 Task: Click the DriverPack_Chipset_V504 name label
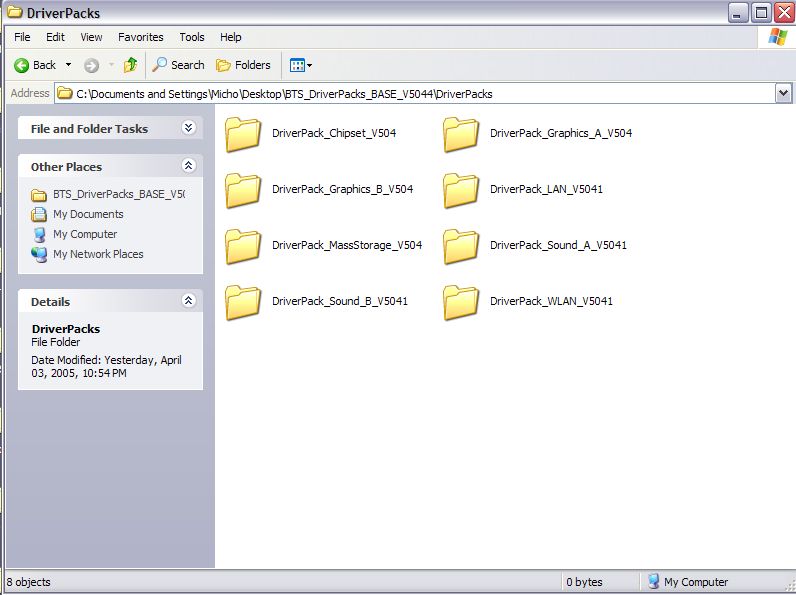click(334, 133)
